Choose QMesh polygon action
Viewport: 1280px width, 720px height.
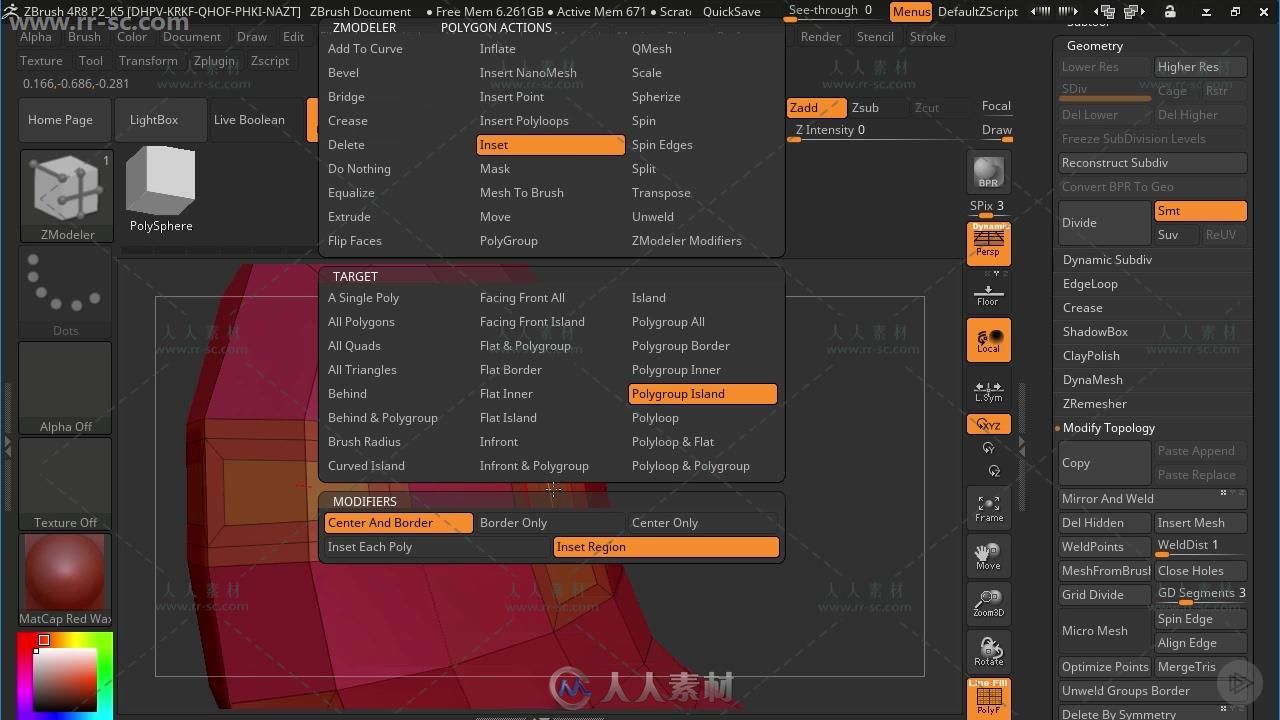(x=652, y=49)
